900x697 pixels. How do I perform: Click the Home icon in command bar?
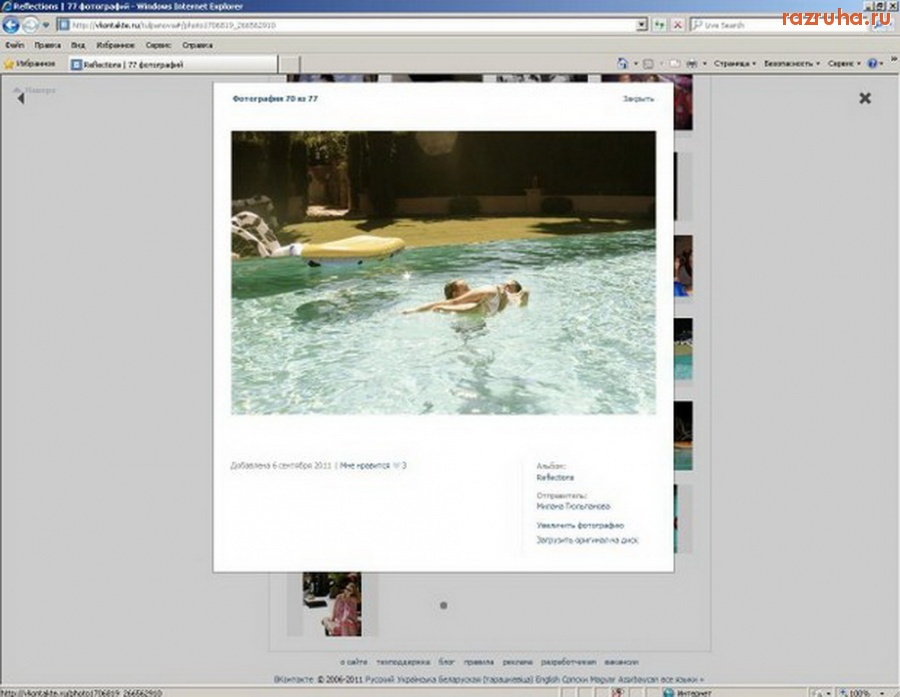(x=623, y=63)
